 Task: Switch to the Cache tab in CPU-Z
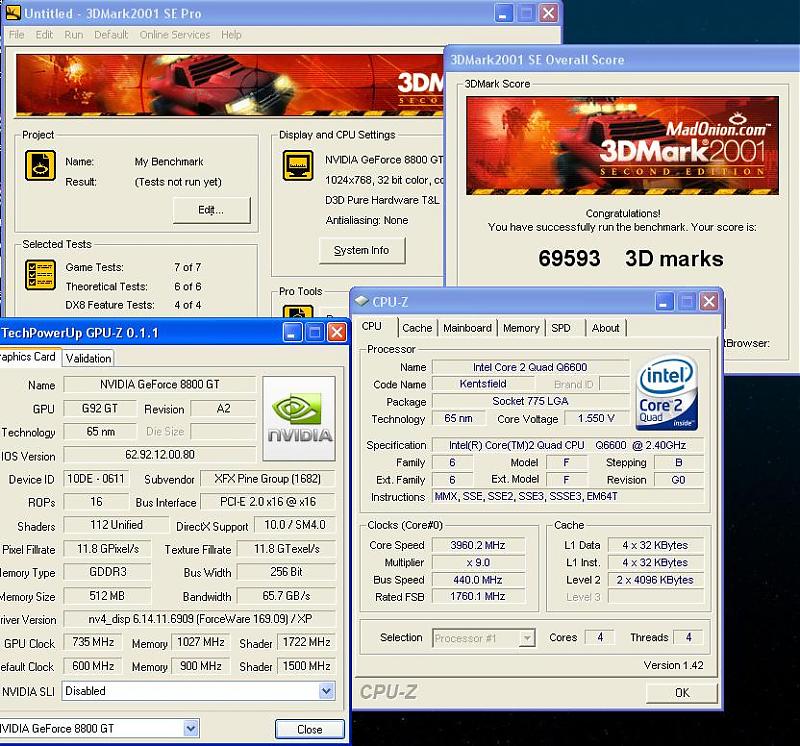coord(417,328)
